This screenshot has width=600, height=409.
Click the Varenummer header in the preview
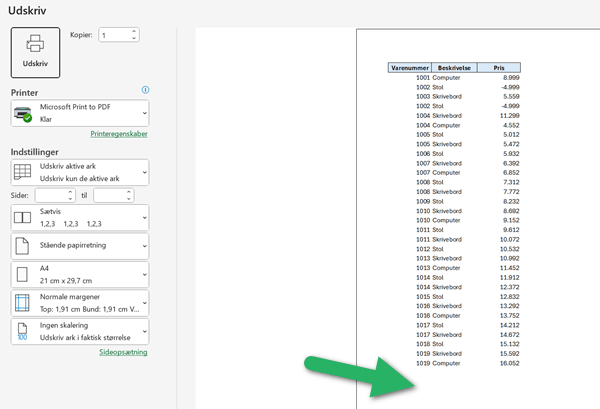(409, 68)
